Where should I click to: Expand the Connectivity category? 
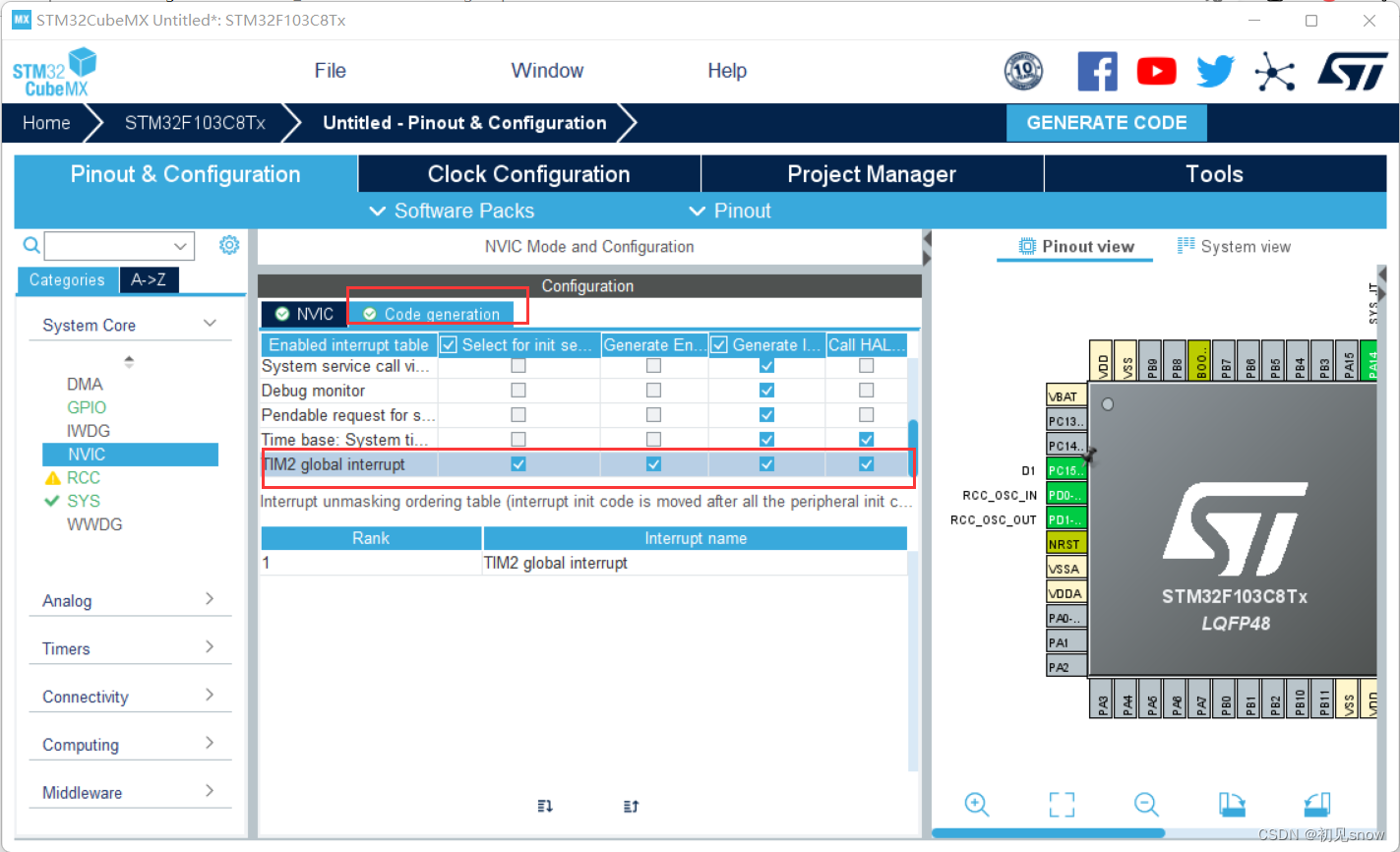point(210,696)
